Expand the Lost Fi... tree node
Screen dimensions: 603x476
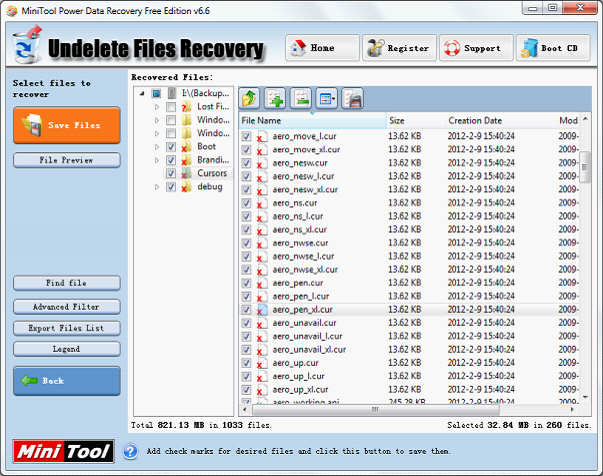click(157, 107)
